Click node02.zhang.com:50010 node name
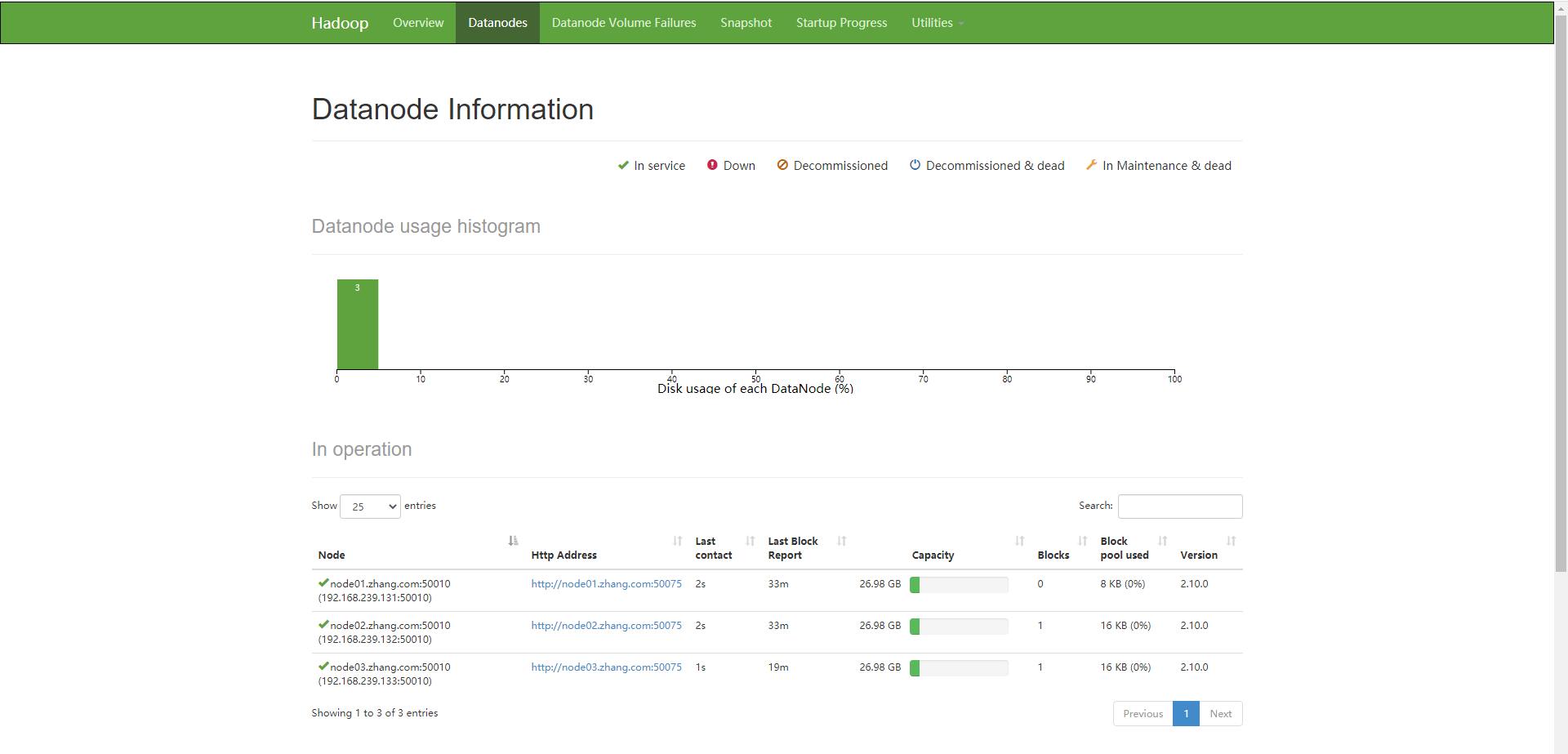 point(390,626)
